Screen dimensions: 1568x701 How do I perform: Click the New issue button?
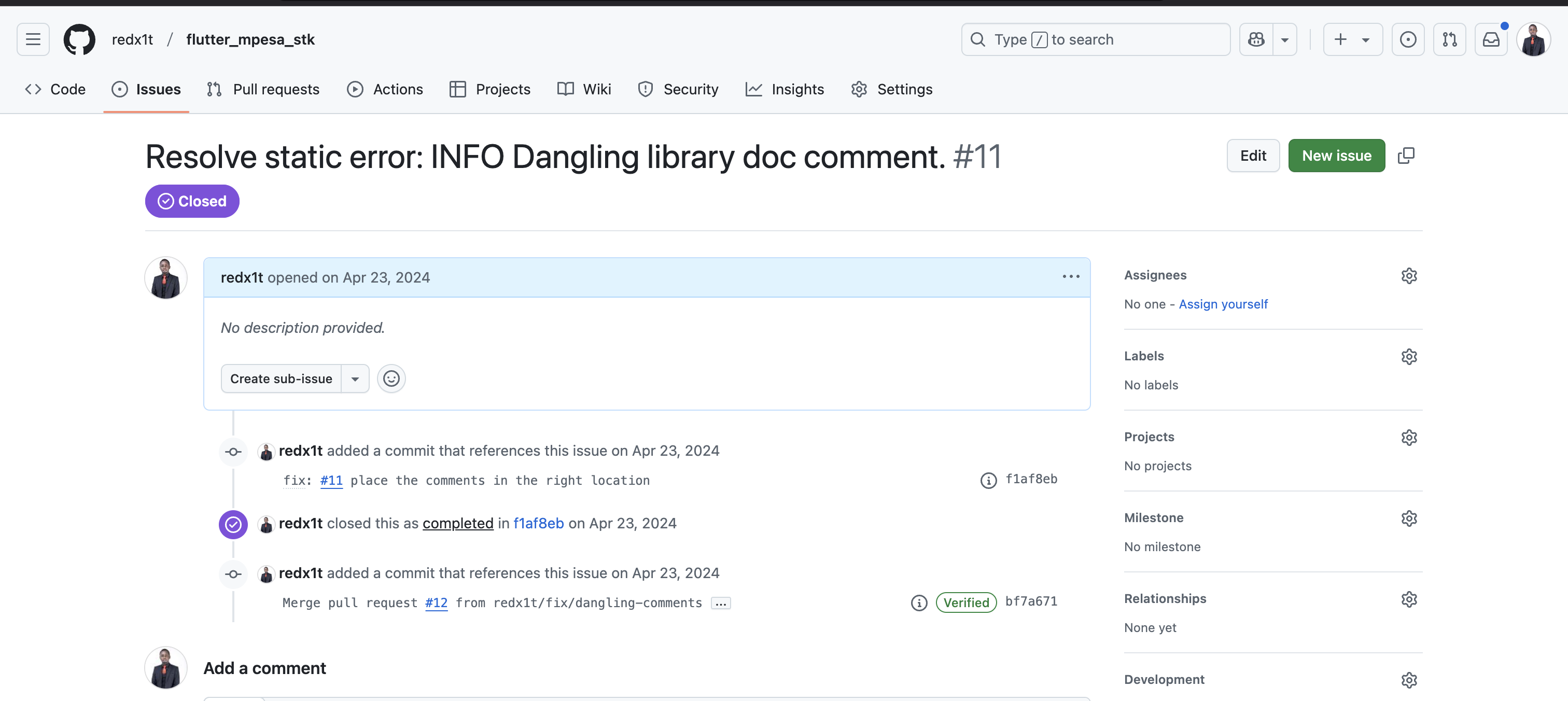coord(1337,155)
